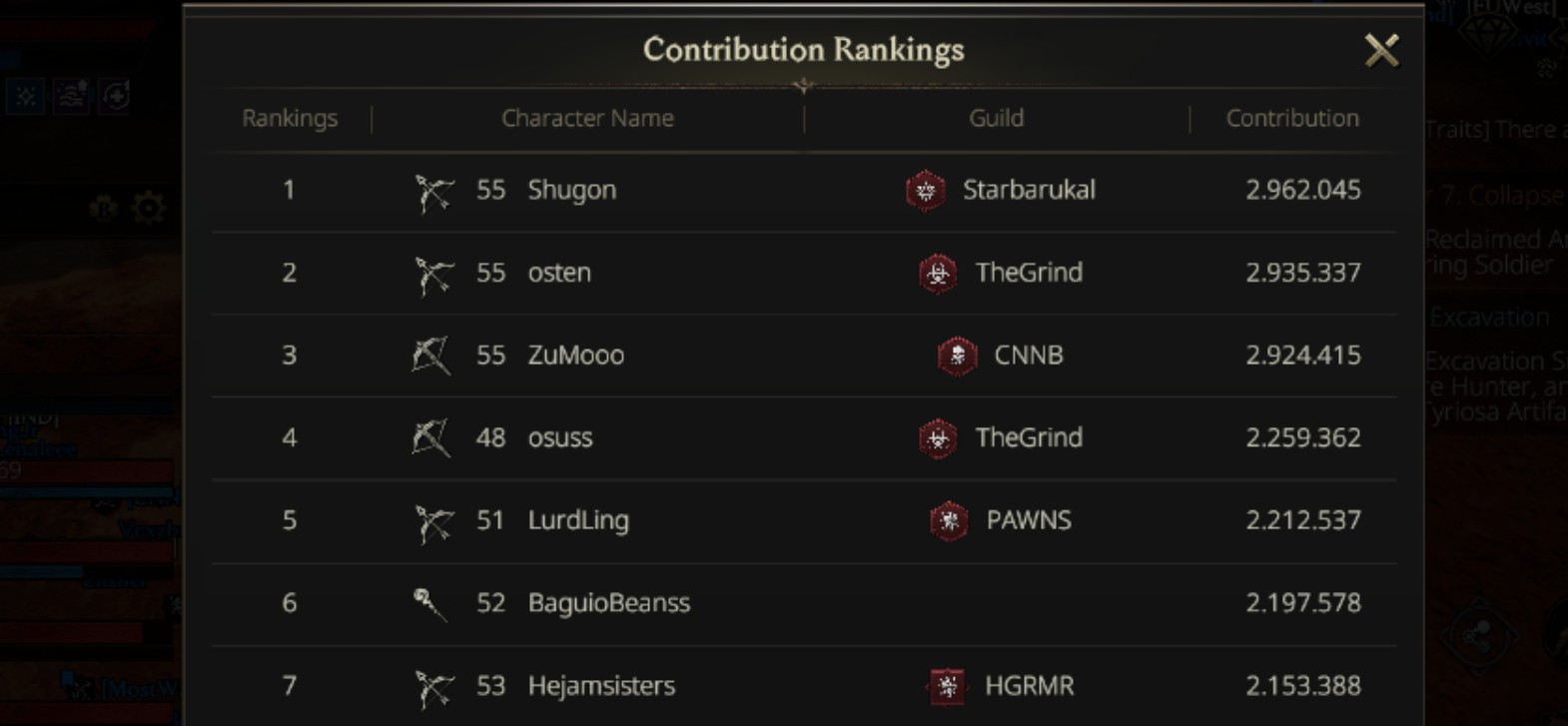Click BaguioBeanss's staff weapon icon
This screenshot has width=1568, height=726.
(429, 603)
